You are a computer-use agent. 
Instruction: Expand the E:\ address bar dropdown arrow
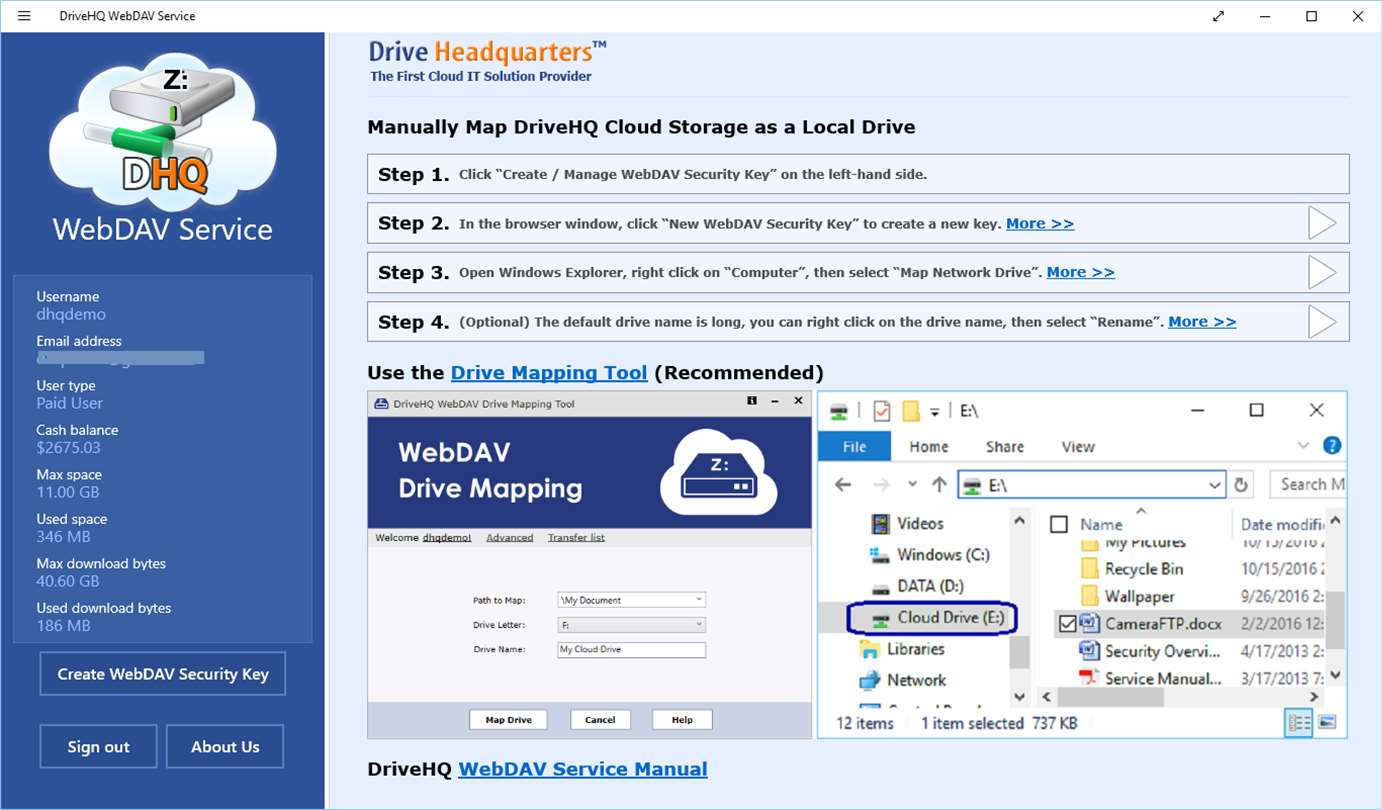tap(1214, 485)
